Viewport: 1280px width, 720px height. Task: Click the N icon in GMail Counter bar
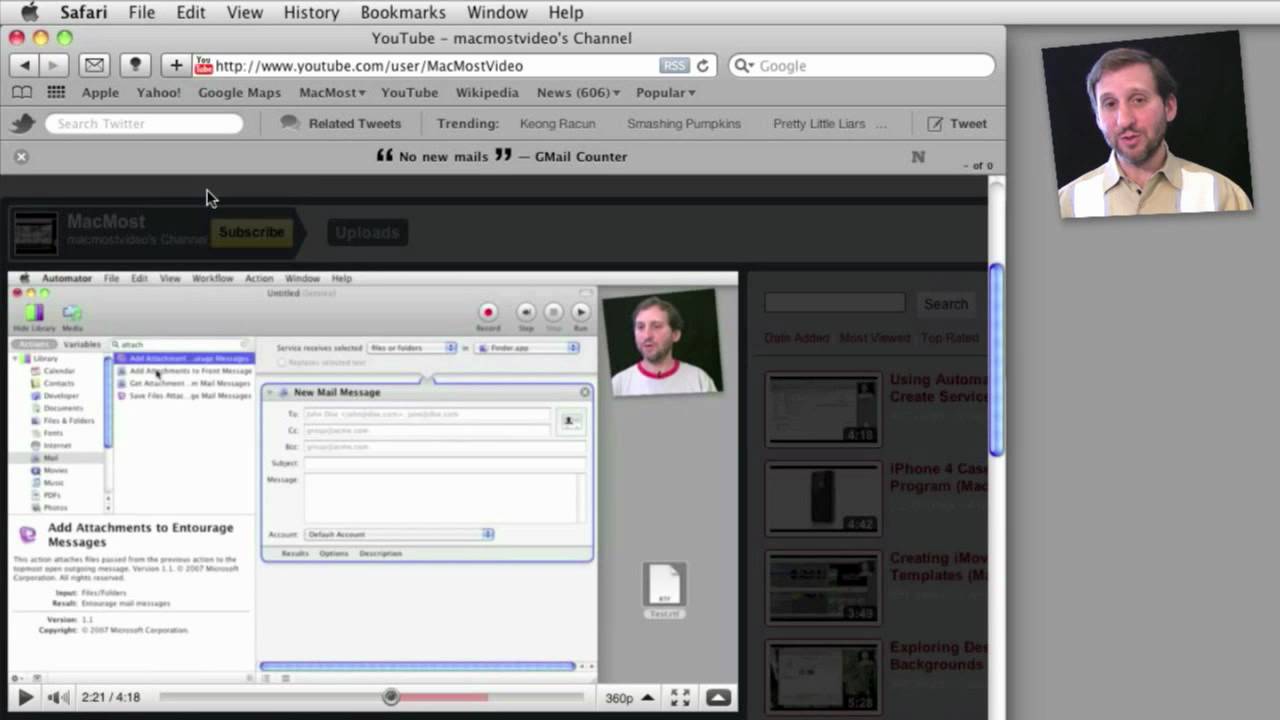918,157
